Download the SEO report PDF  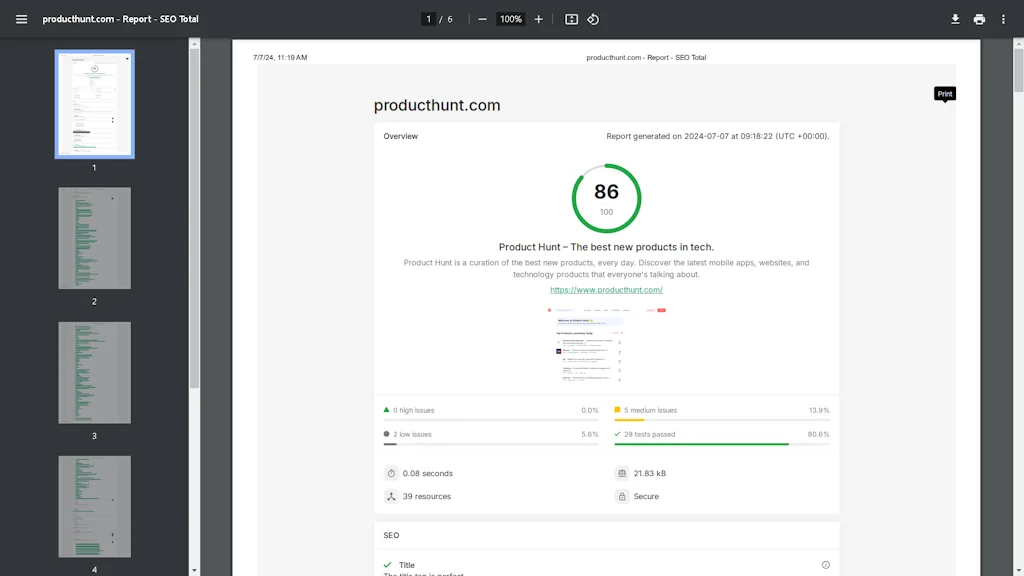click(x=955, y=19)
